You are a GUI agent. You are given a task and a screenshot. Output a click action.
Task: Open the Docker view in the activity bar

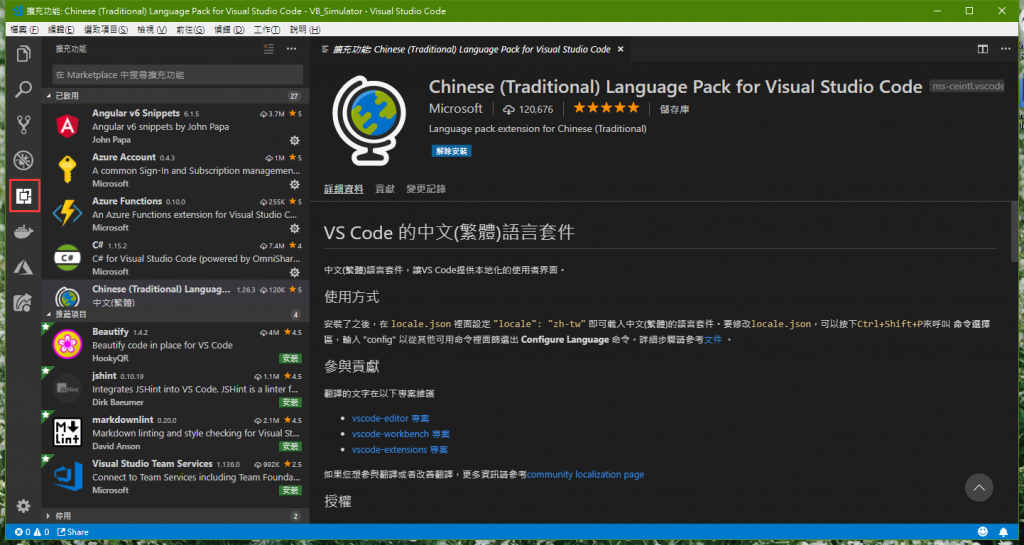[24, 231]
